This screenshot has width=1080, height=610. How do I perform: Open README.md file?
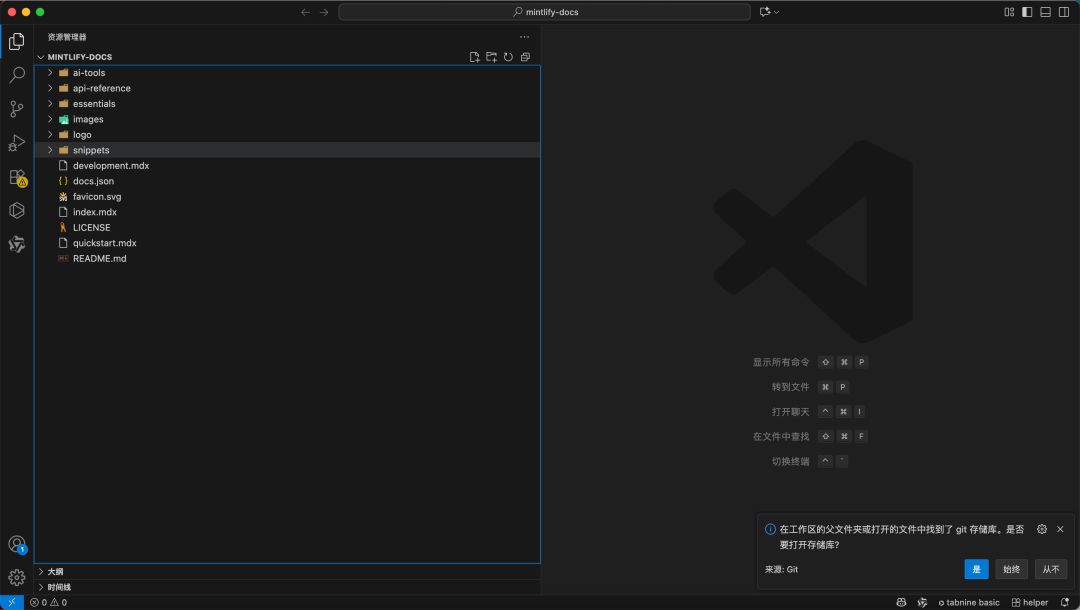point(287,259)
